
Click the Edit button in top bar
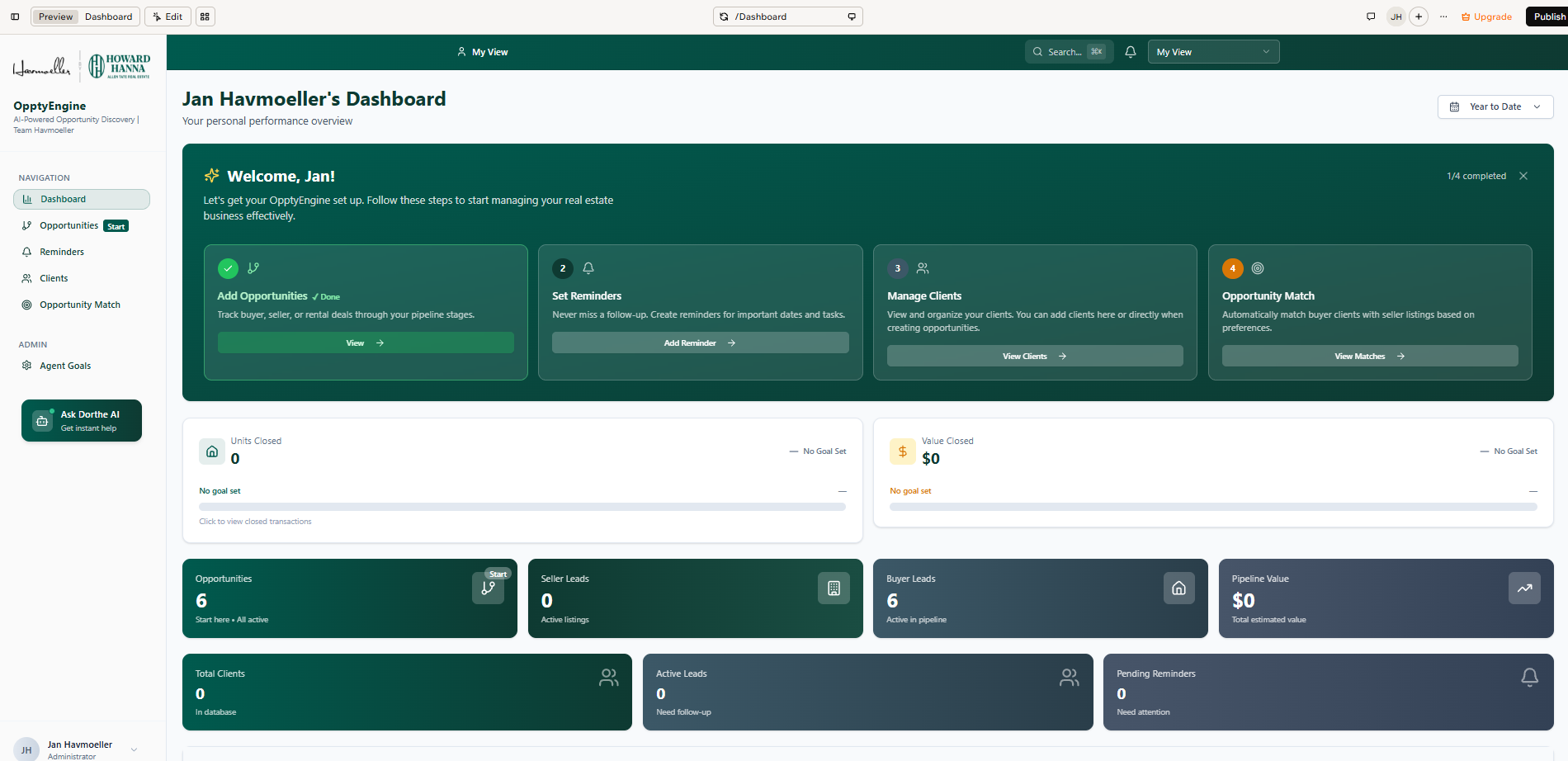[x=168, y=17]
